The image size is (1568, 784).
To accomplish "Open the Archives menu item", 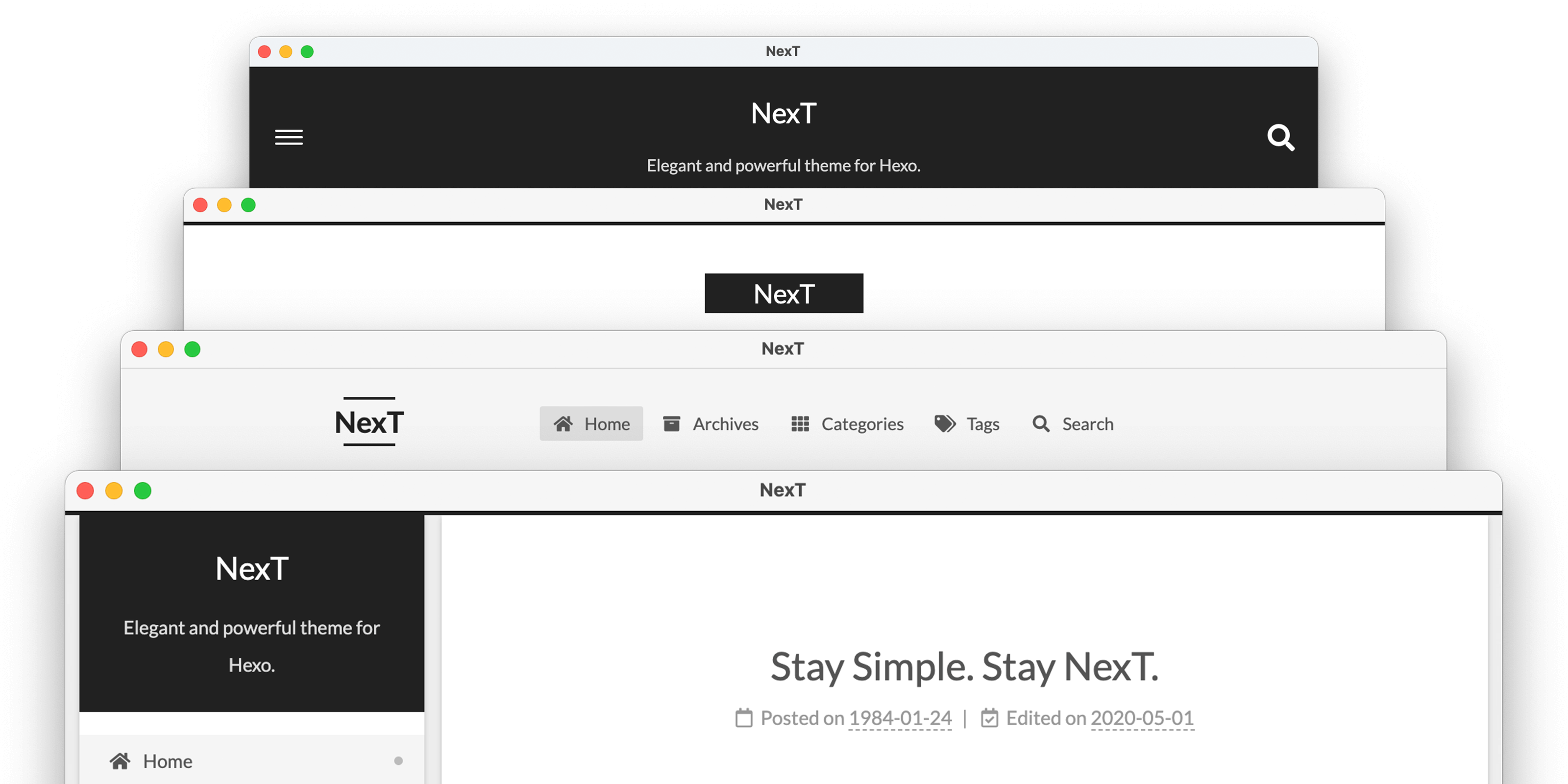I will (x=711, y=422).
